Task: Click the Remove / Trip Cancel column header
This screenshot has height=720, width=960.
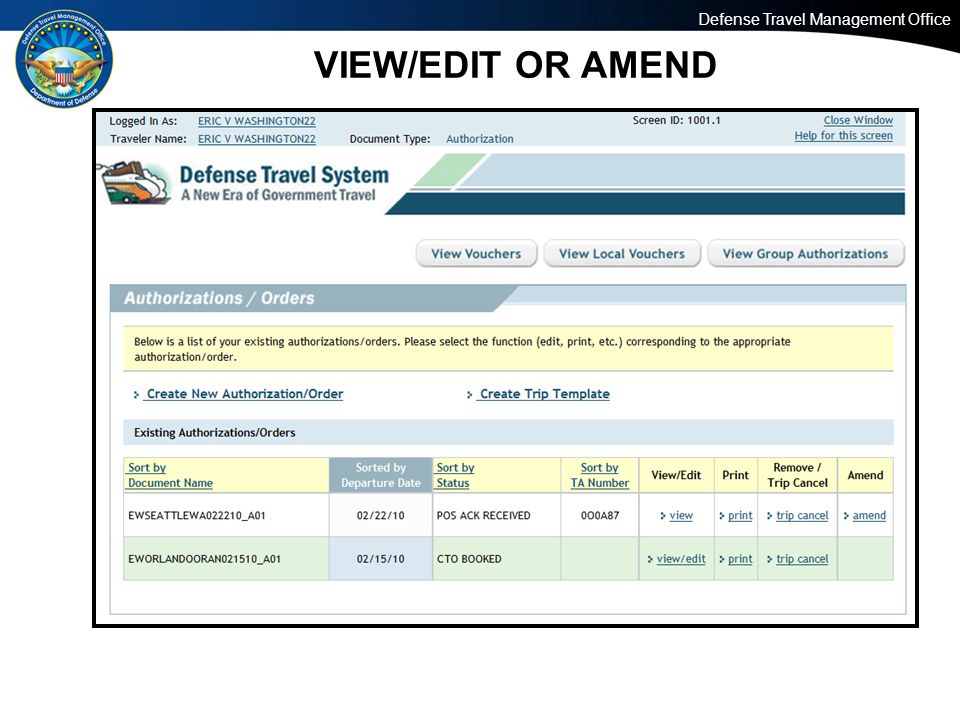Action: (x=797, y=475)
